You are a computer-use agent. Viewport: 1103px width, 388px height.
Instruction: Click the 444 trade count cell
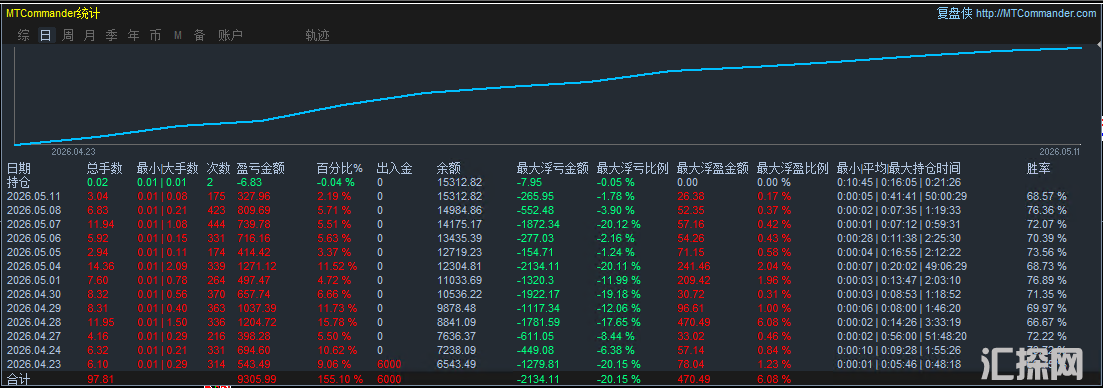click(215, 224)
